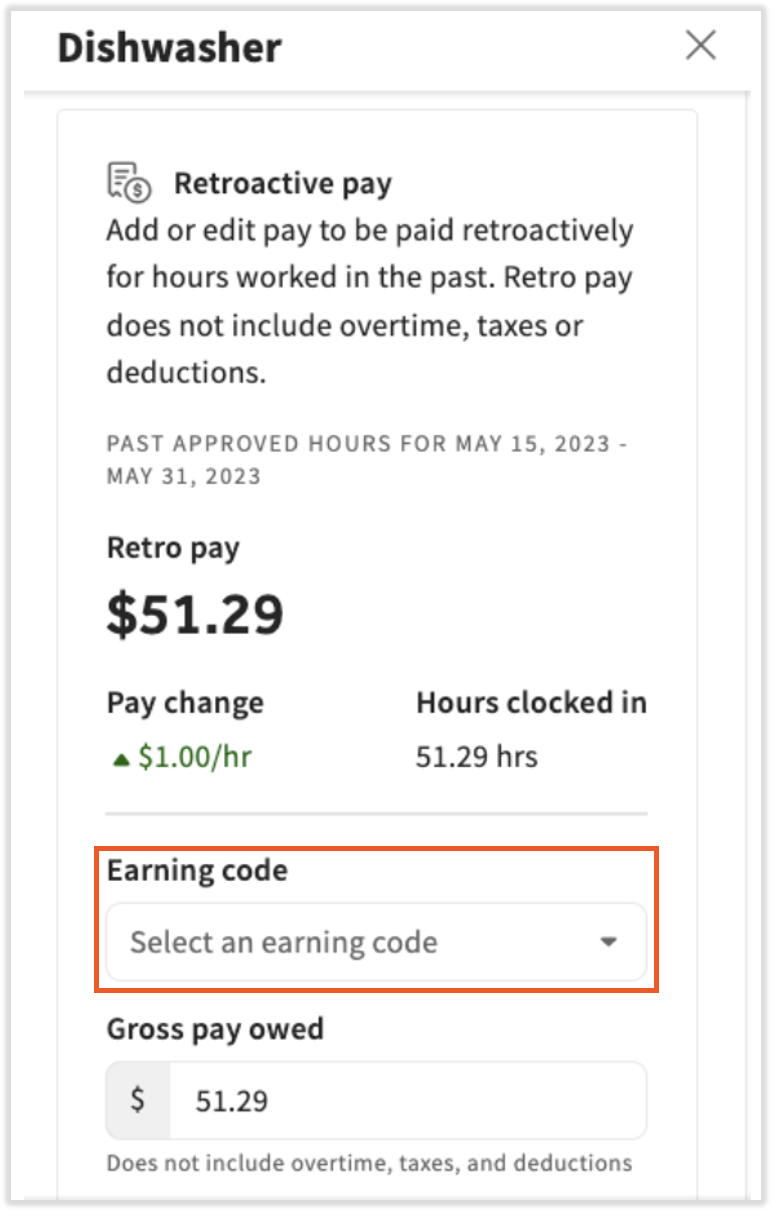Click the Earning code label
Viewport: 774px width, 1212px height.
click(x=197, y=870)
